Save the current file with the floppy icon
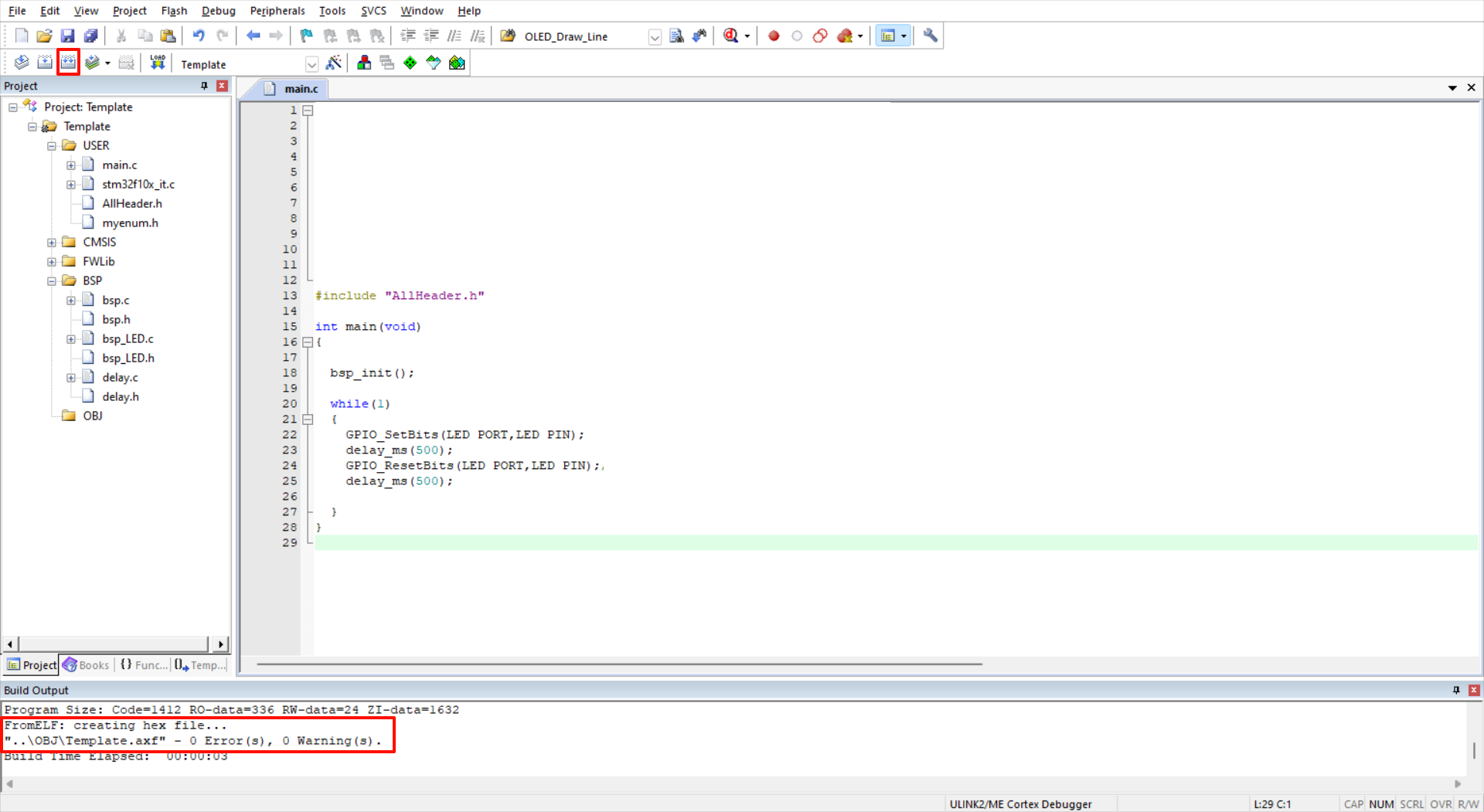Screen dimensions: 1484x812 tap(68, 36)
